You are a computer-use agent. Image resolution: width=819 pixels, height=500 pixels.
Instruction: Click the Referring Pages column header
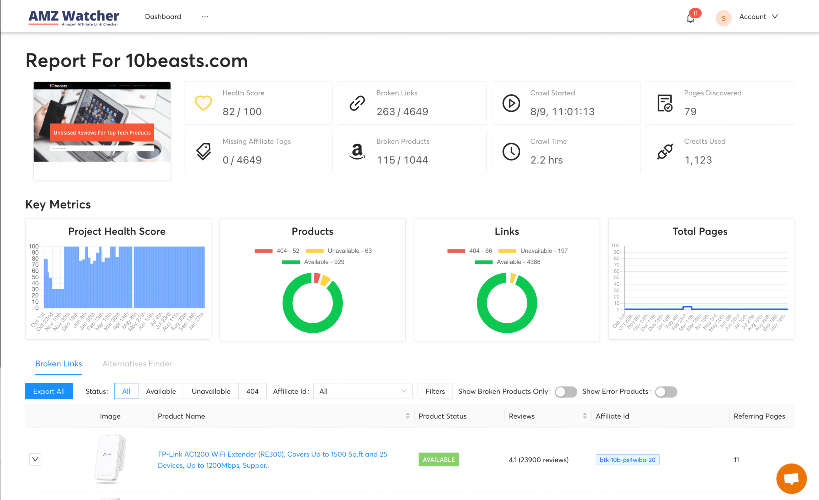pos(759,416)
